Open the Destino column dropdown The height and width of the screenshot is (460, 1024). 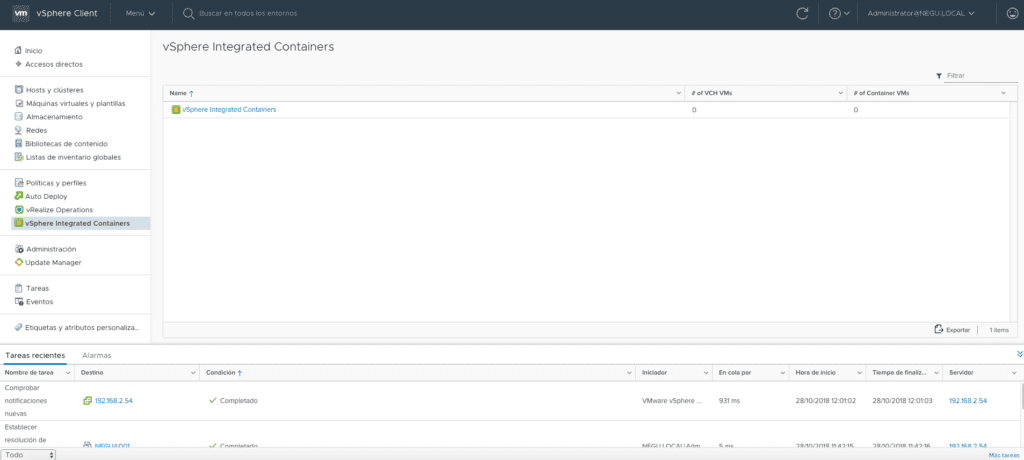(x=193, y=372)
